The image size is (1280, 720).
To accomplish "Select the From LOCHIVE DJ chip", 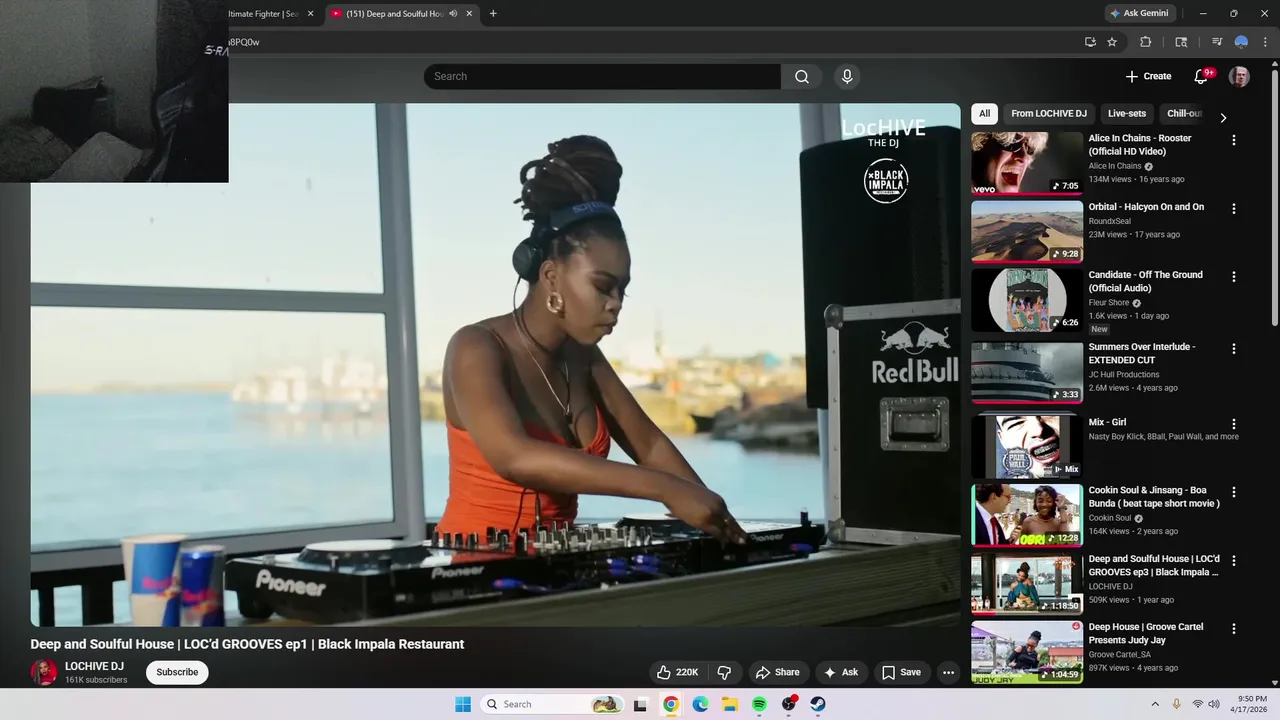I will [1048, 114].
